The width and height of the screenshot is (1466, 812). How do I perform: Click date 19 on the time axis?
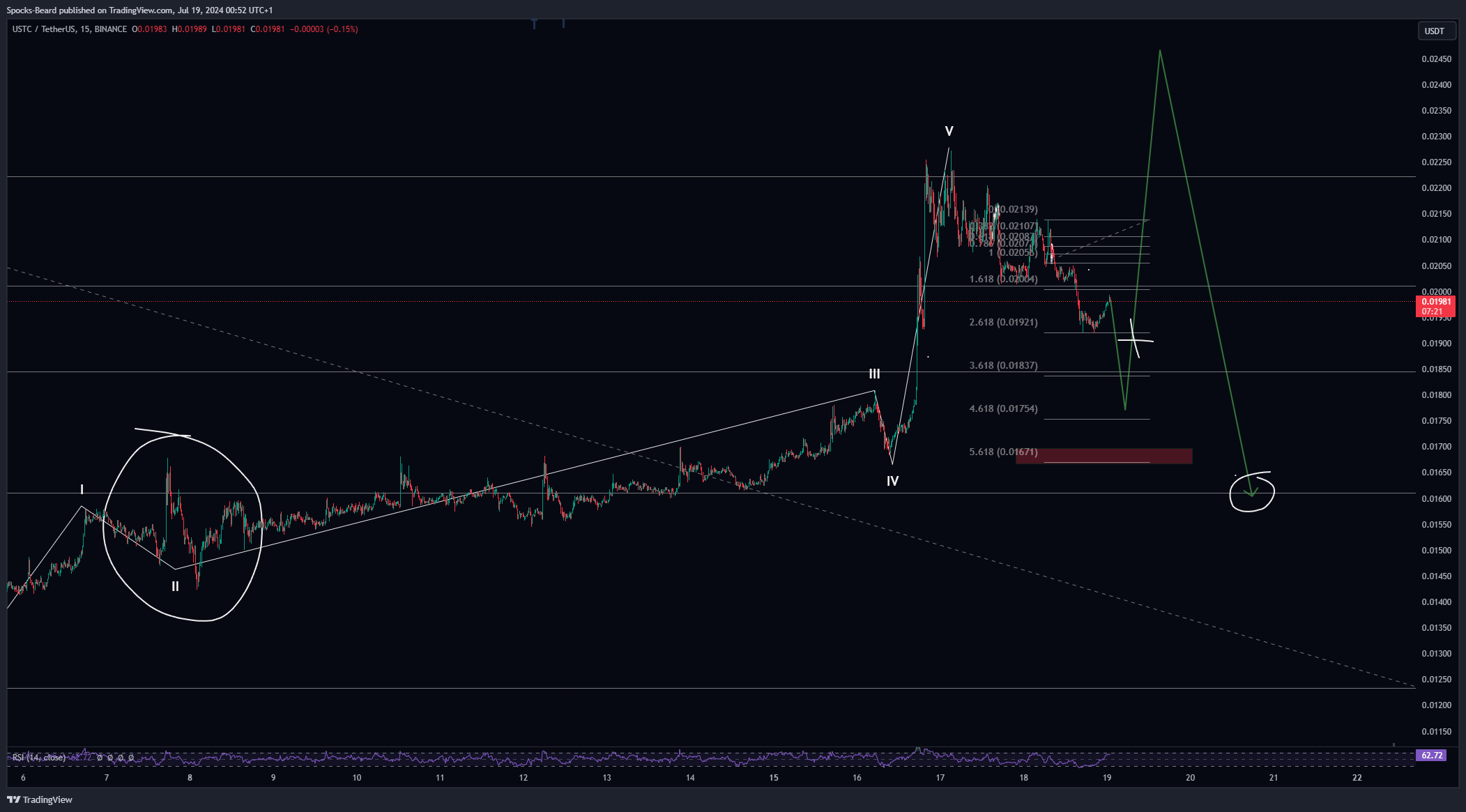pyautogui.click(x=1107, y=778)
